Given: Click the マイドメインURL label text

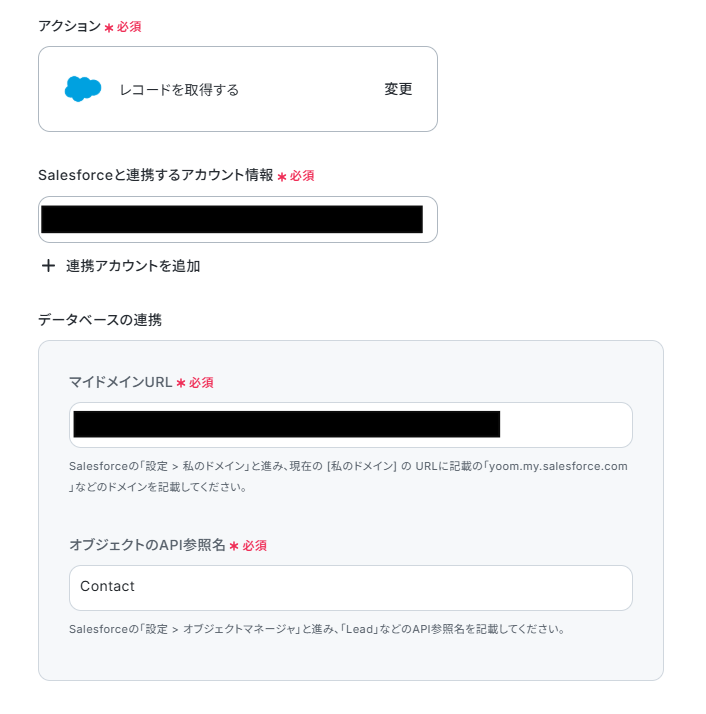Looking at the screenshot, I should [x=121, y=382].
